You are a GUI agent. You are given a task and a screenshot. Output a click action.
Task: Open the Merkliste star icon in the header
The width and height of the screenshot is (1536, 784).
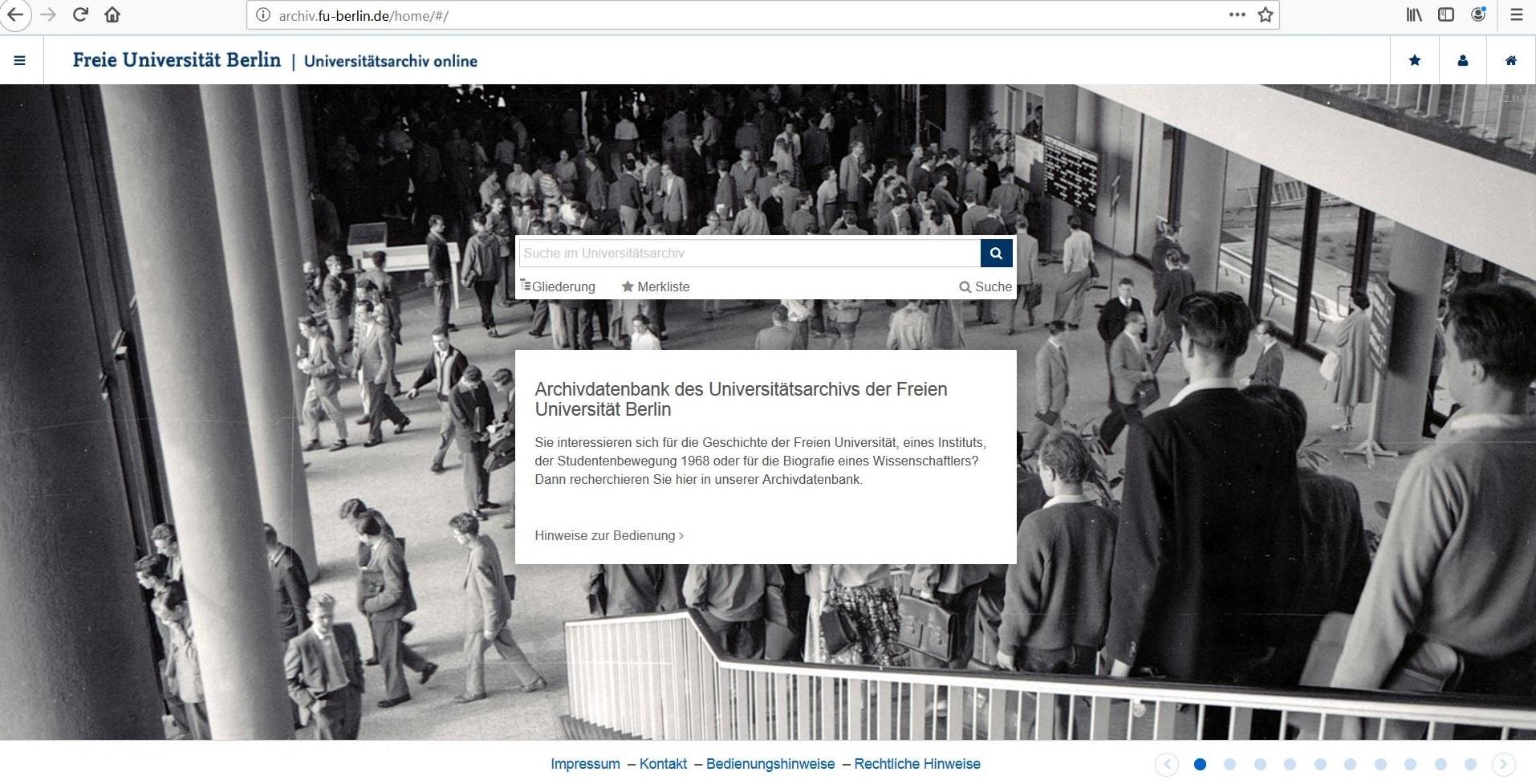coord(1415,59)
